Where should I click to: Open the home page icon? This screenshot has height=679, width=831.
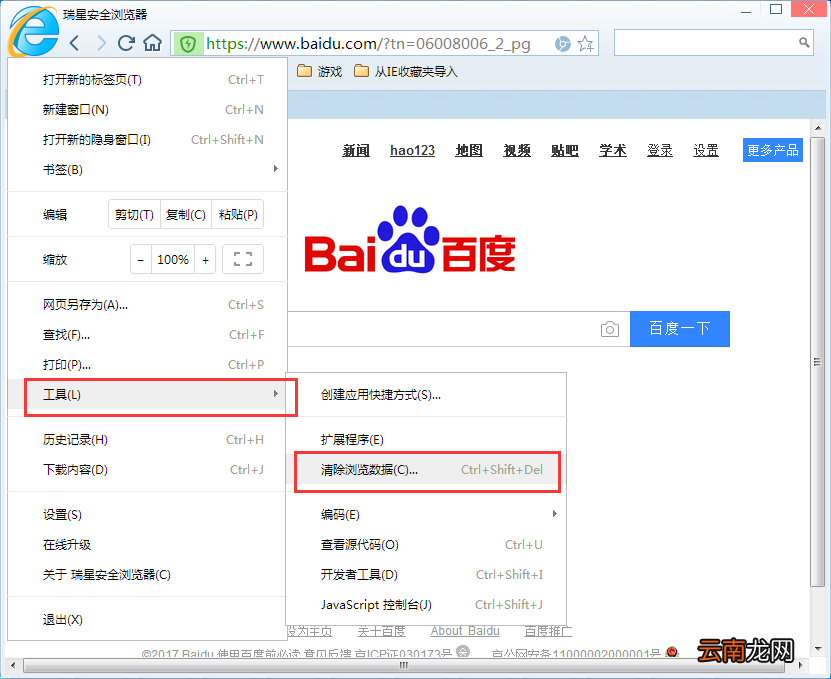(153, 43)
